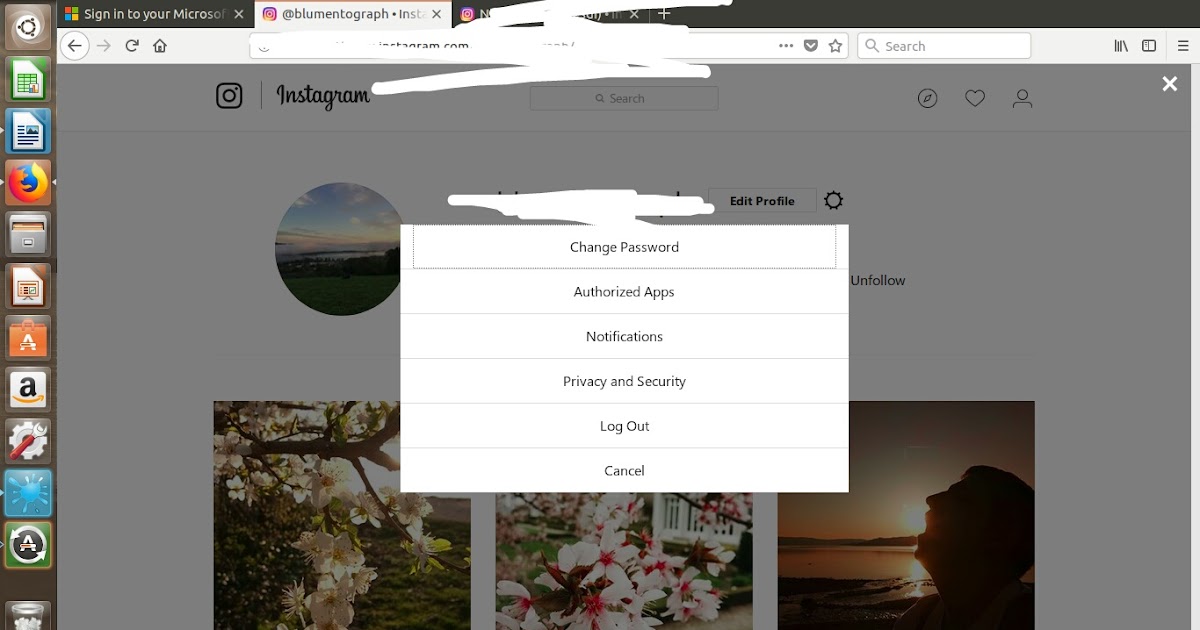
Task: Click the Log Out option
Action: point(624,426)
